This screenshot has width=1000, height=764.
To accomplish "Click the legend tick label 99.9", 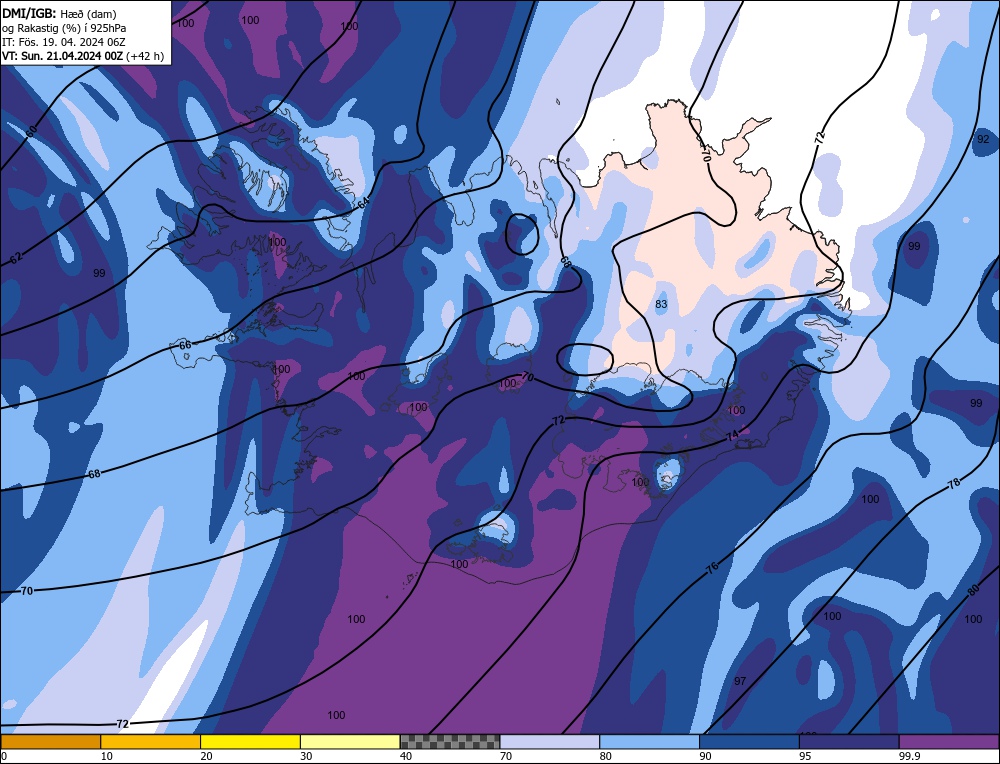I will pyautogui.click(x=907, y=756).
